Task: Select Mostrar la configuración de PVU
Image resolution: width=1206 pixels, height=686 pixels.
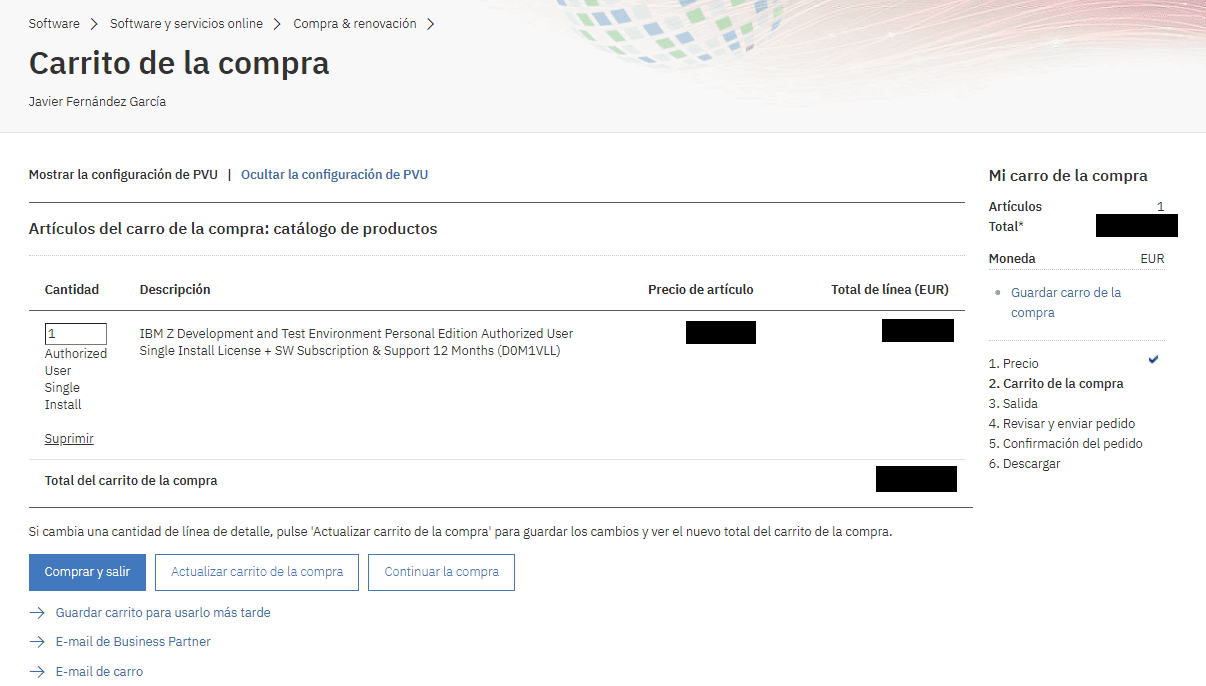Action: coord(123,175)
